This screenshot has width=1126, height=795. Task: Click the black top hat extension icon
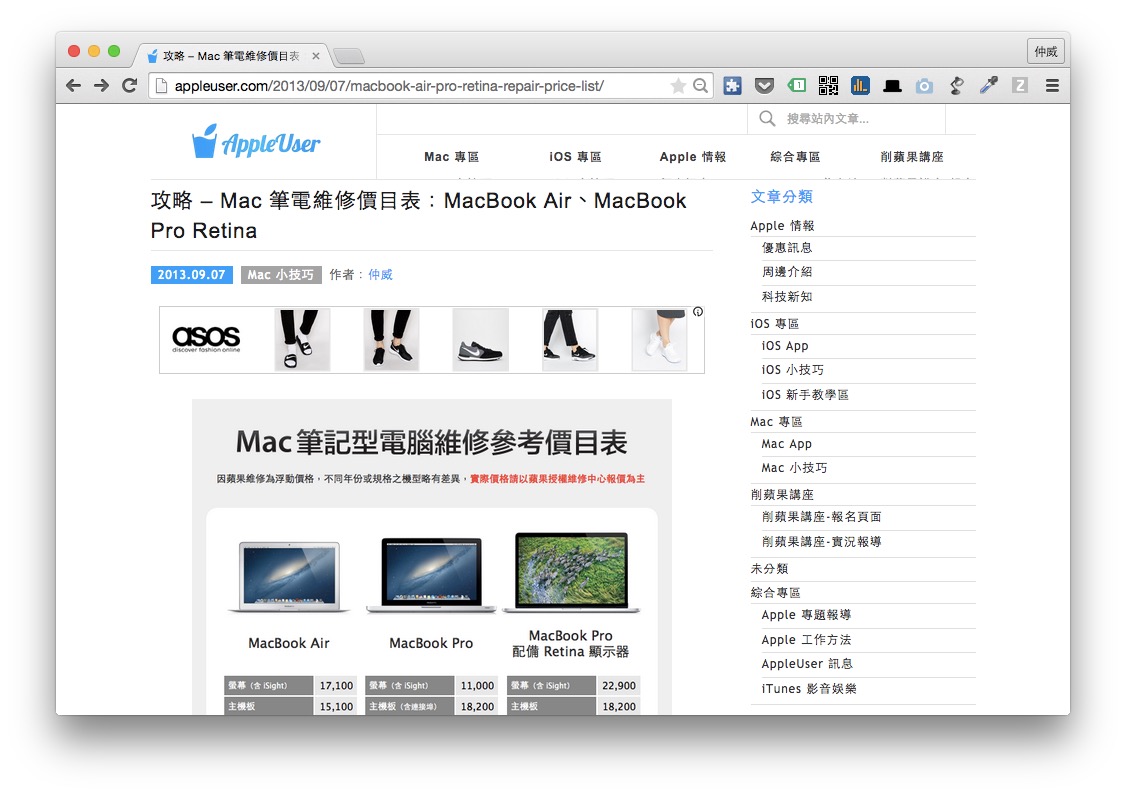[892, 86]
